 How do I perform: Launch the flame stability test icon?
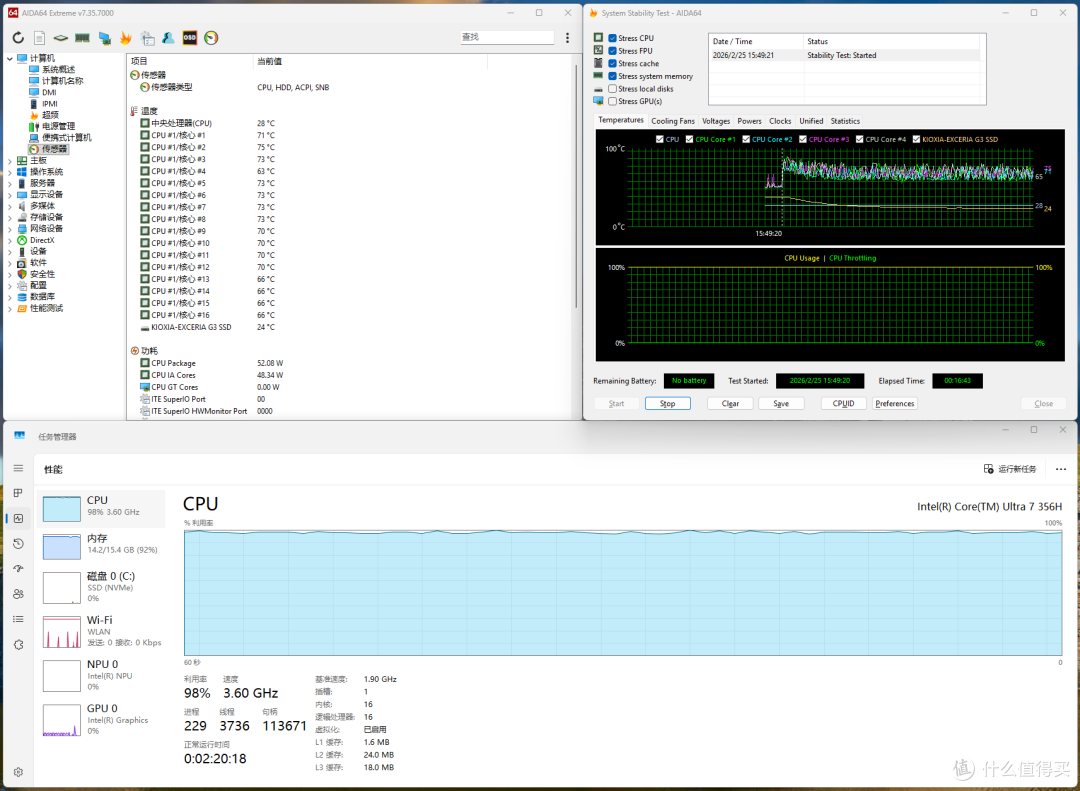(x=125, y=38)
